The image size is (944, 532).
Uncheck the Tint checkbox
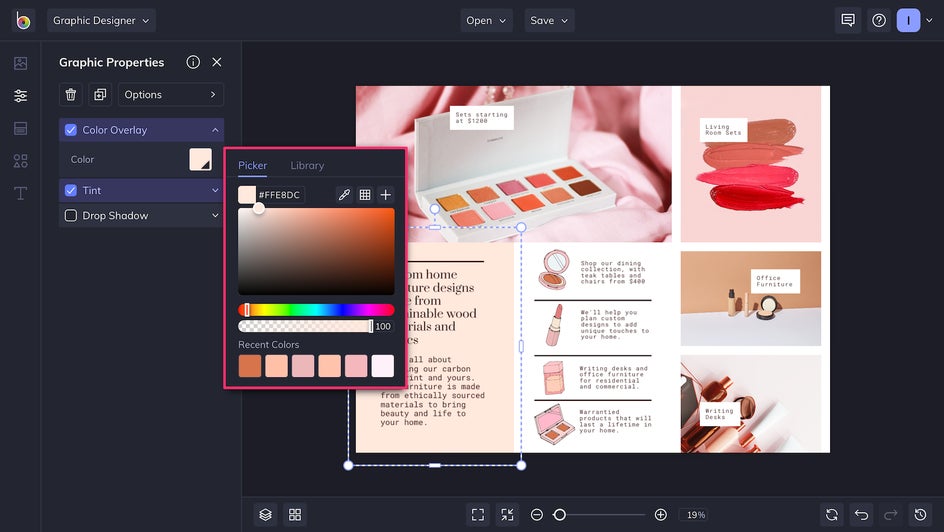point(70,190)
